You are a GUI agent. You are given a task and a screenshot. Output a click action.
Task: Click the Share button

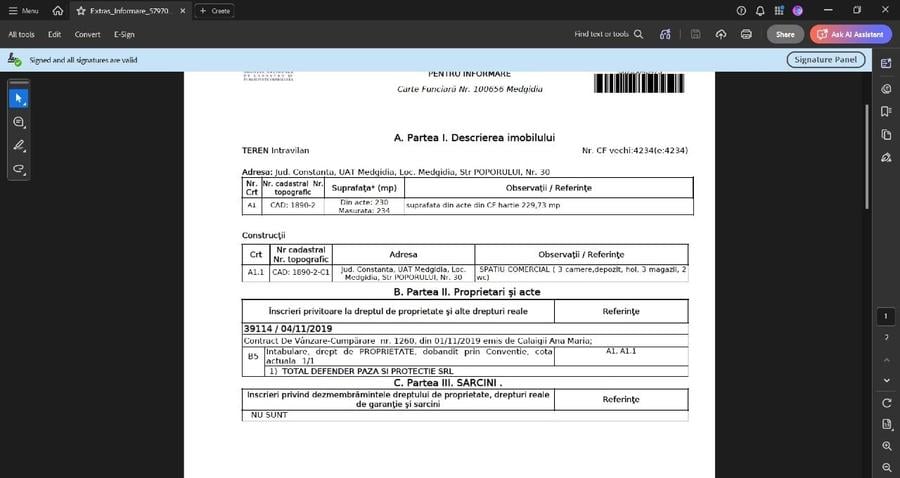(x=785, y=34)
